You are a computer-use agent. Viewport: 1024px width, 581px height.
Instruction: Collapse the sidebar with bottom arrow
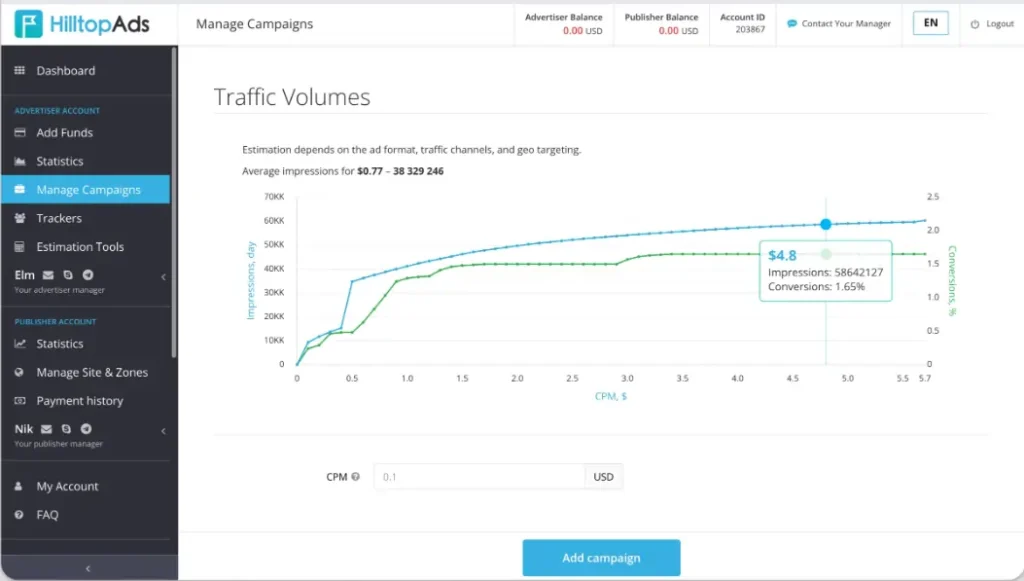[x=88, y=569]
